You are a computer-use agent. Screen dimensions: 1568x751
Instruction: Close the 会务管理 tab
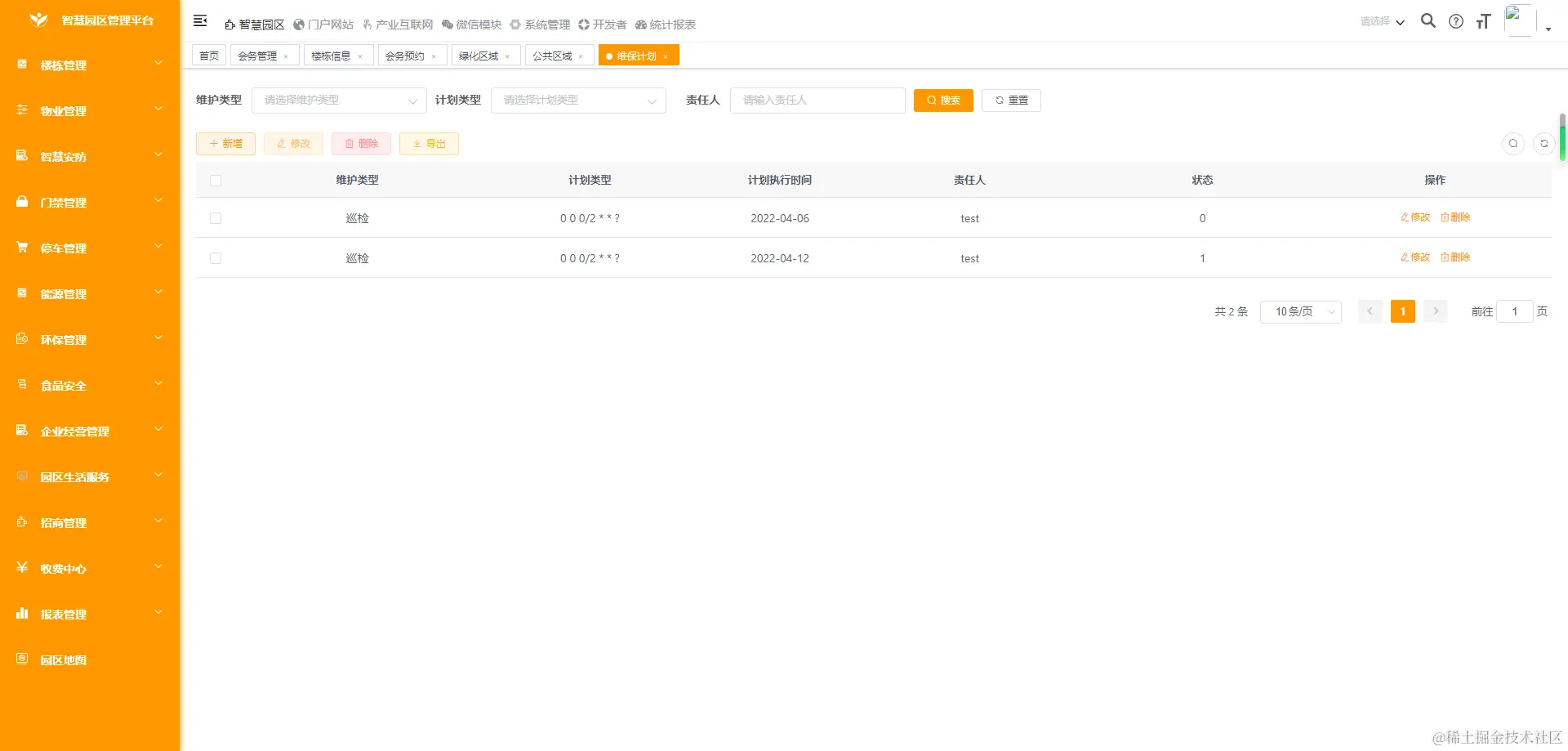[x=286, y=56]
